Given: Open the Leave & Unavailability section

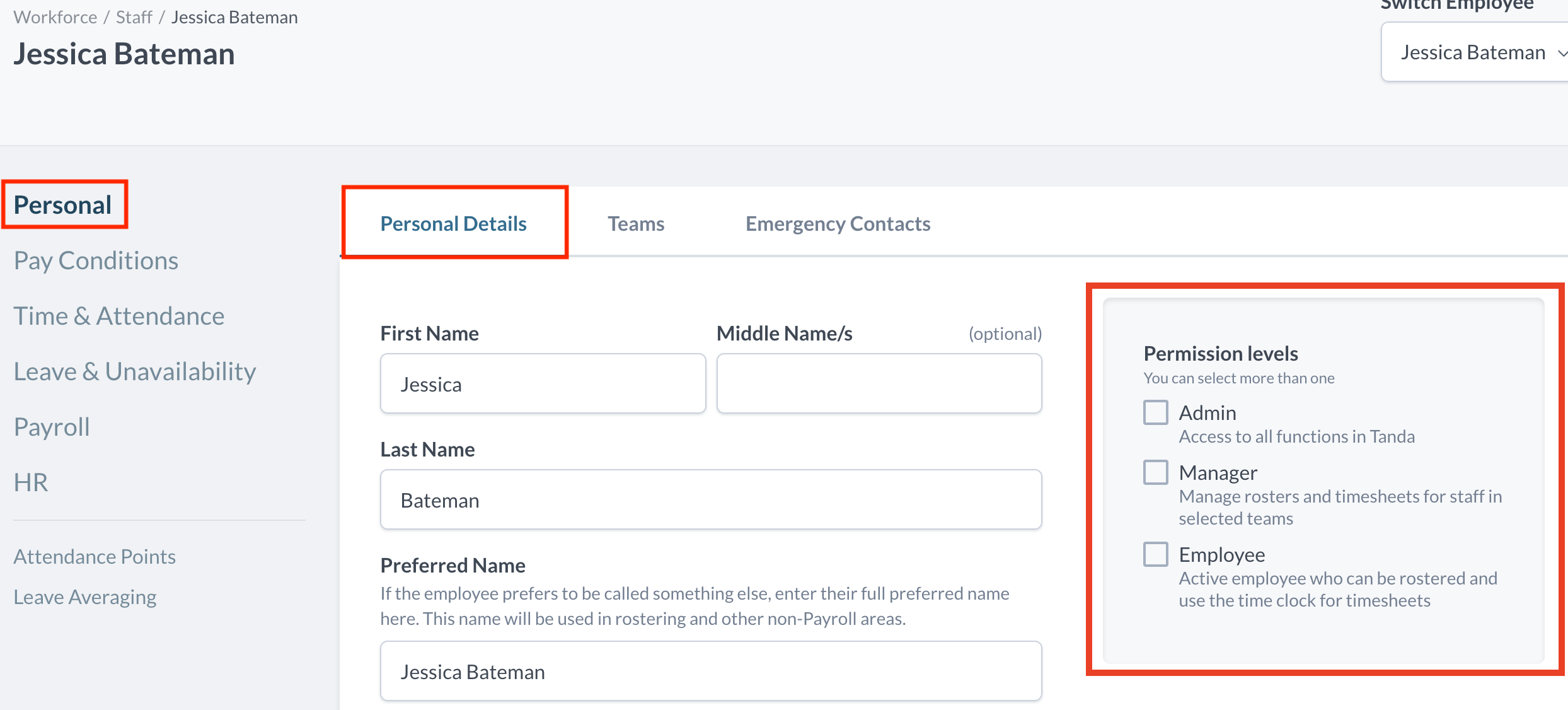Looking at the screenshot, I should click(135, 371).
